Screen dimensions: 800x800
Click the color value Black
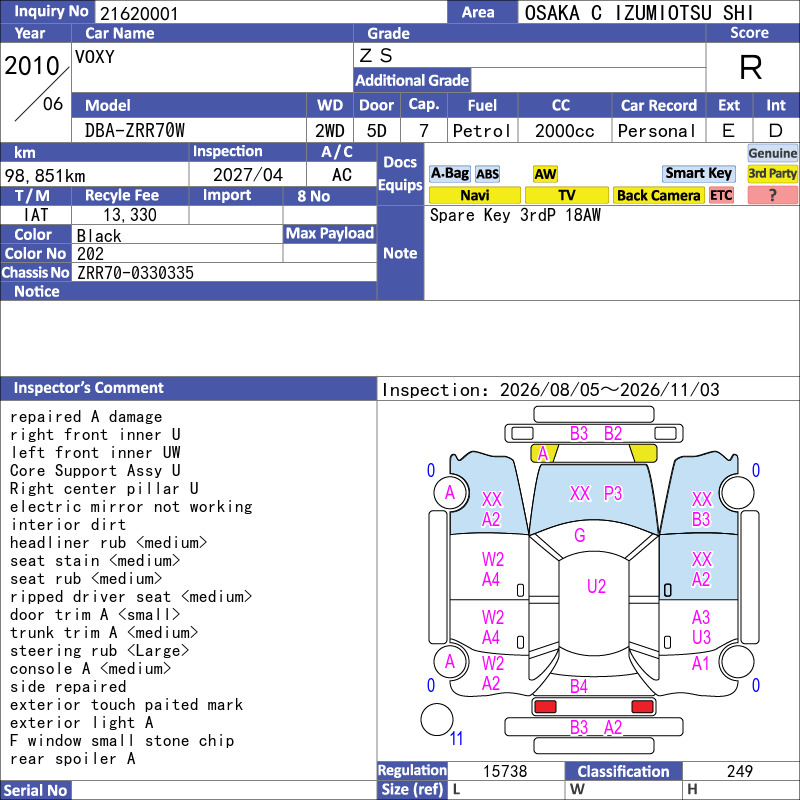pyautogui.click(x=99, y=236)
